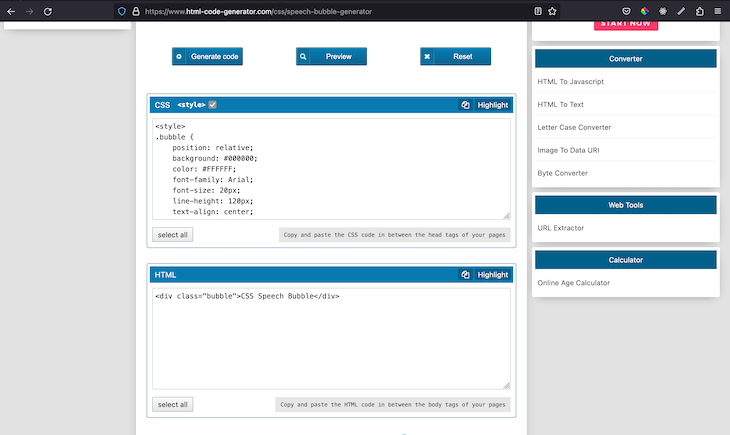This screenshot has width=730, height=435.
Task: Go back to the previous page
Action: point(9,11)
